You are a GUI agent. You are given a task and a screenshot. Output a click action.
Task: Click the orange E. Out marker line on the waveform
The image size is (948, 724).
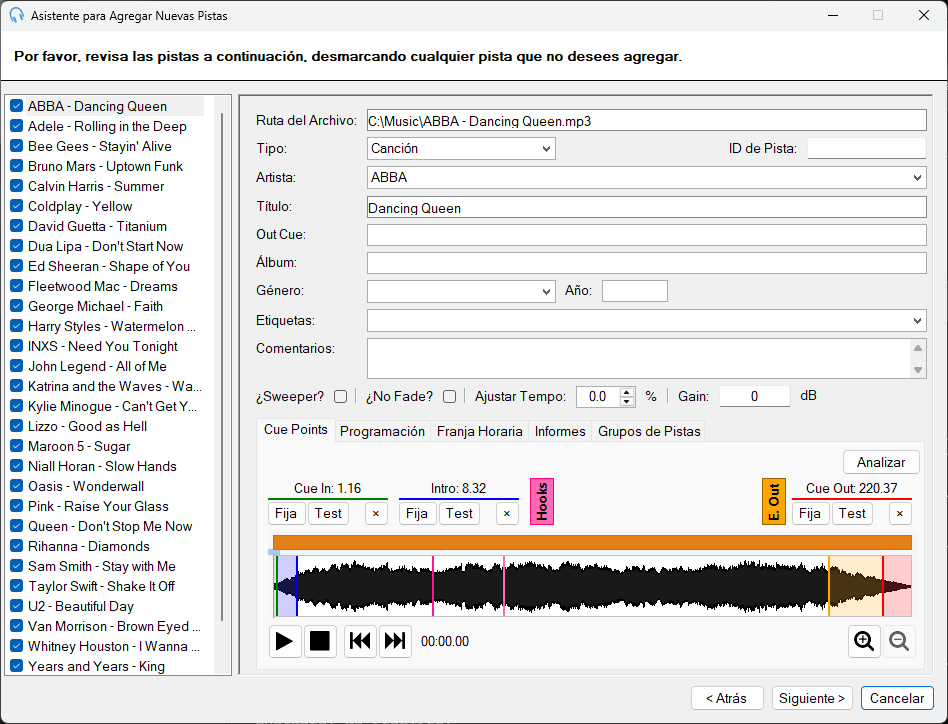(x=829, y=586)
